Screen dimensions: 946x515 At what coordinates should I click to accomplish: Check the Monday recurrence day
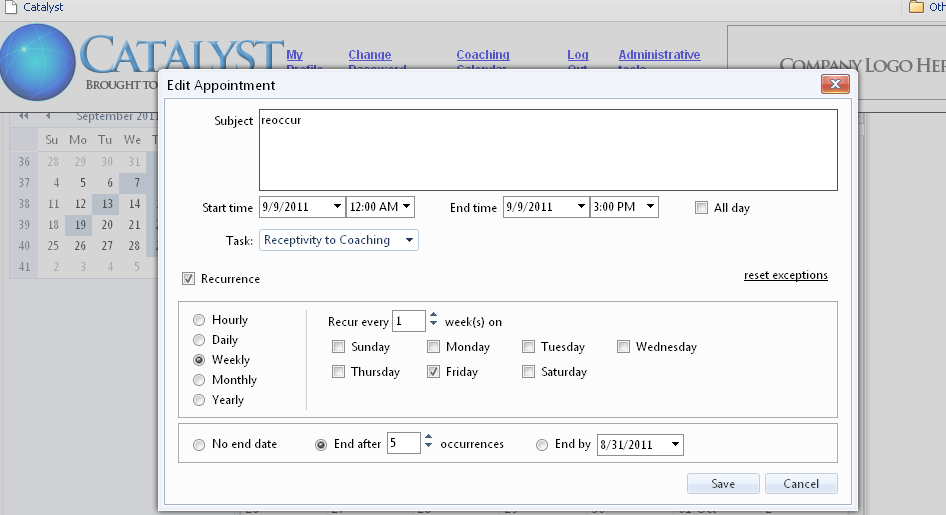[433, 347]
